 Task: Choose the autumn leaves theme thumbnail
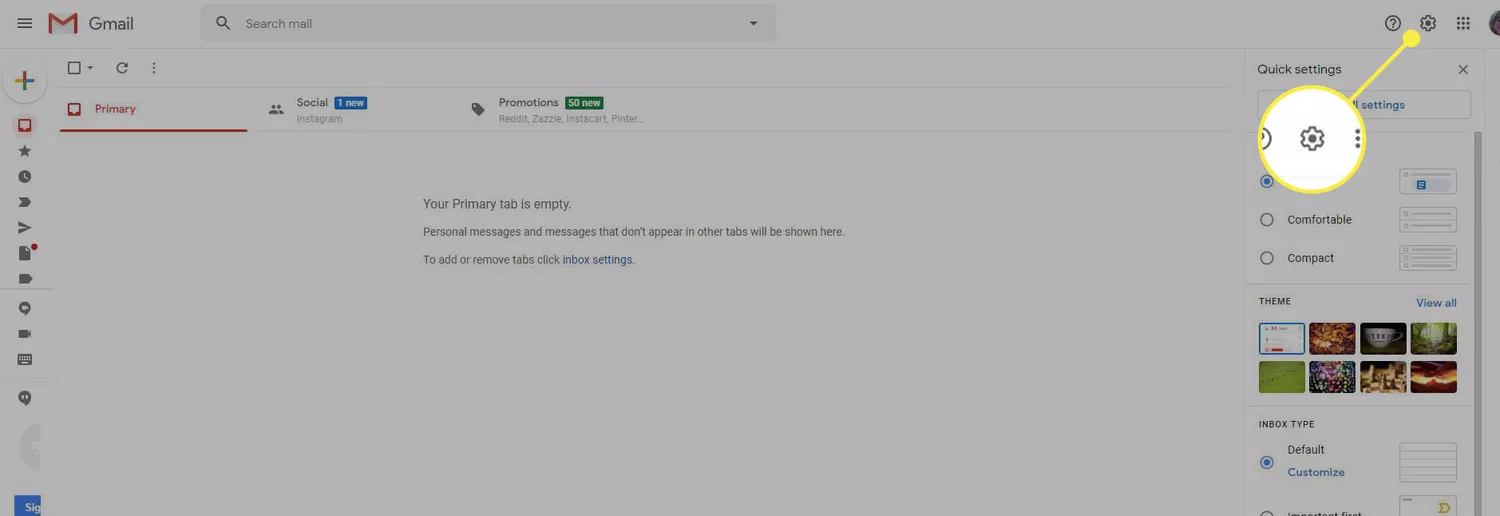coord(1332,338)
